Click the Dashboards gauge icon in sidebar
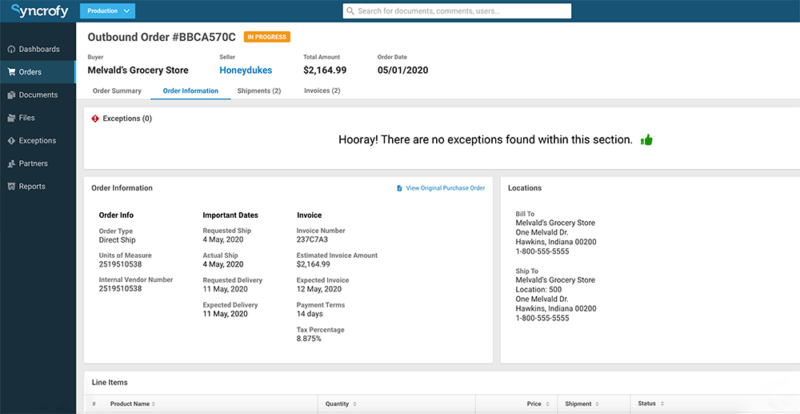Viewport: 800px width, 414px height. (x=11, y=50)
